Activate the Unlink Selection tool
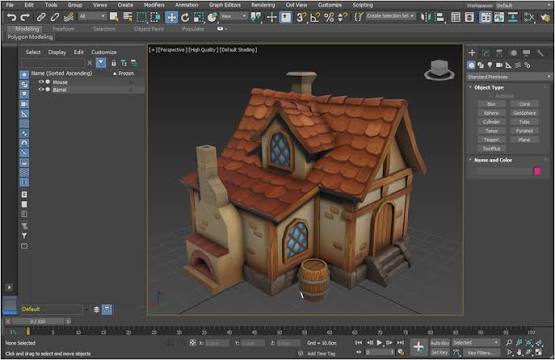Viewport: 555px width, 360px height. (x=54, y=17)
